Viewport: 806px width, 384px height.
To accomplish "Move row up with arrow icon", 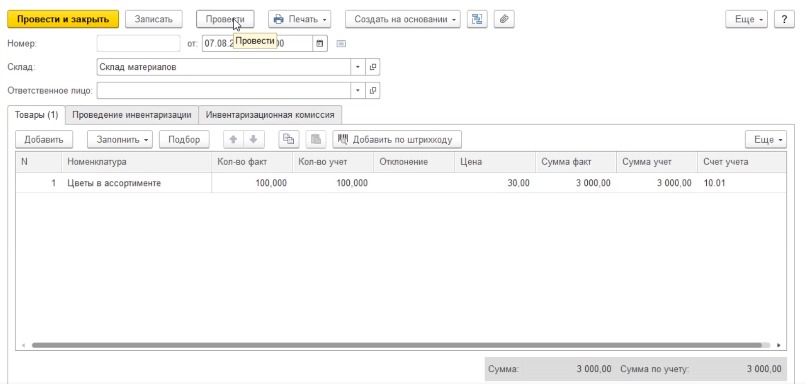I will [233, 139].
